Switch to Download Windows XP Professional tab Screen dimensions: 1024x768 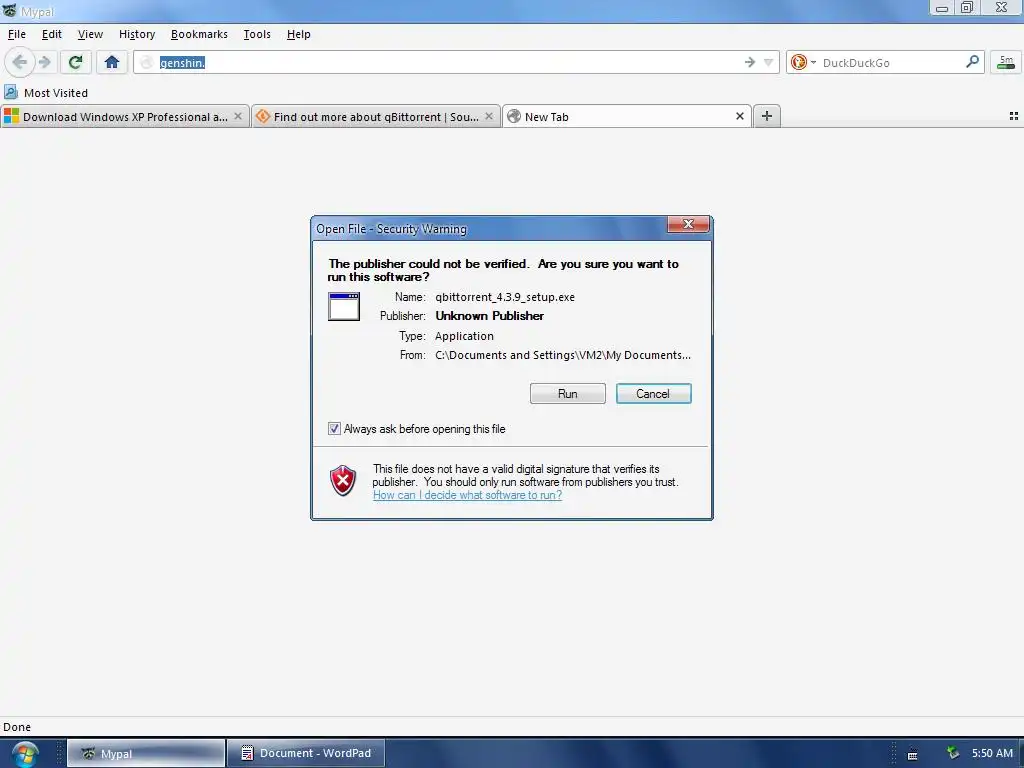click(x=125, y=116)
